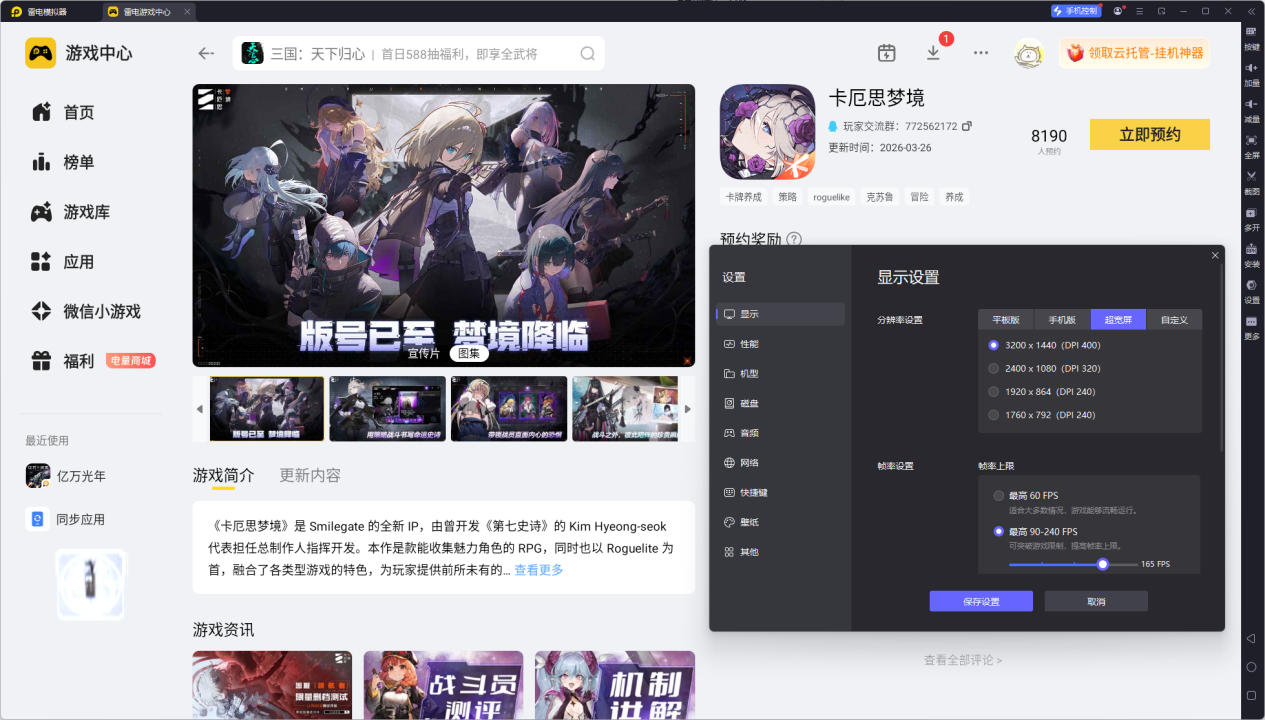This screenshot has height=720, width=1265.
Task: Switch to the 平板版 resolution tab
Action: (1006, 320)
